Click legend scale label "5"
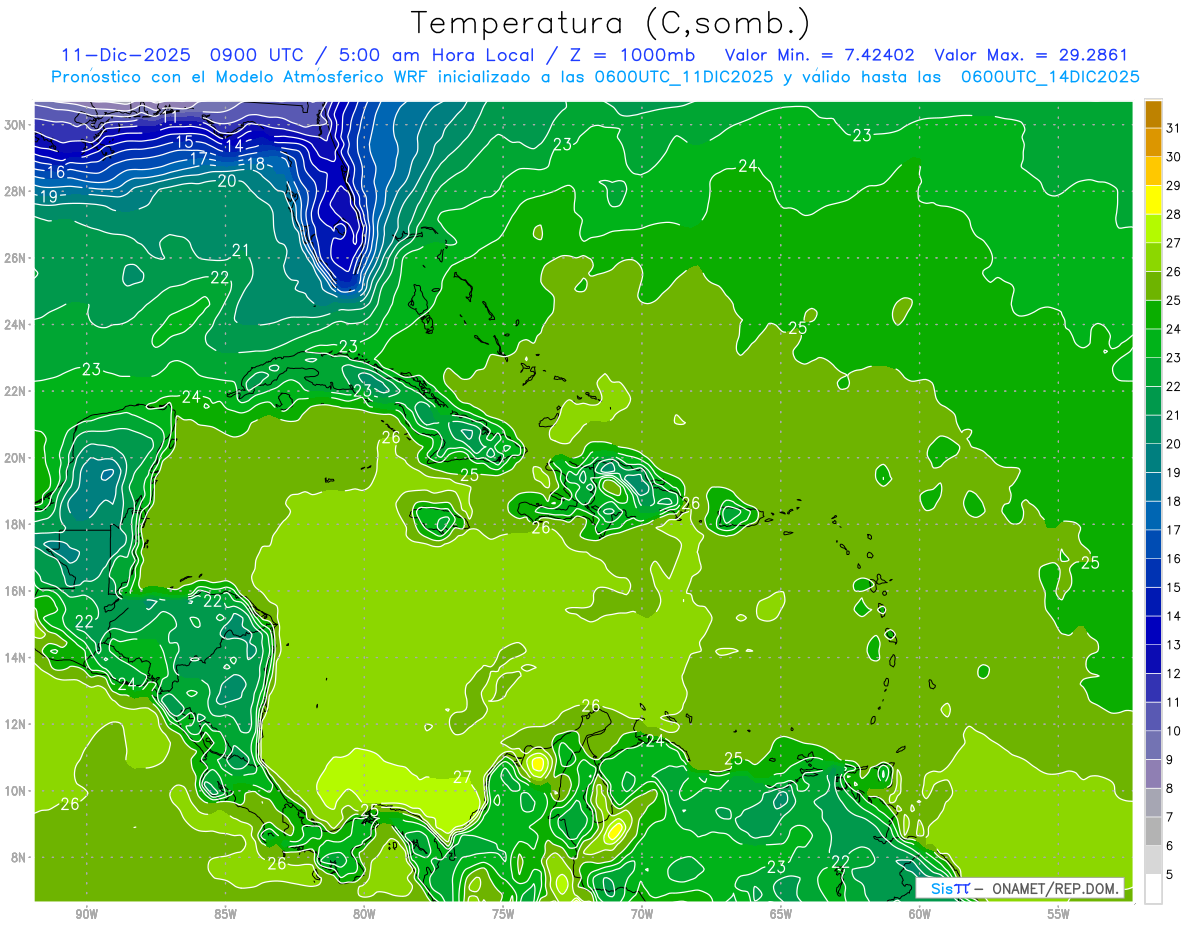The height and width of the screenshot is (927, 1200). 1171,875
